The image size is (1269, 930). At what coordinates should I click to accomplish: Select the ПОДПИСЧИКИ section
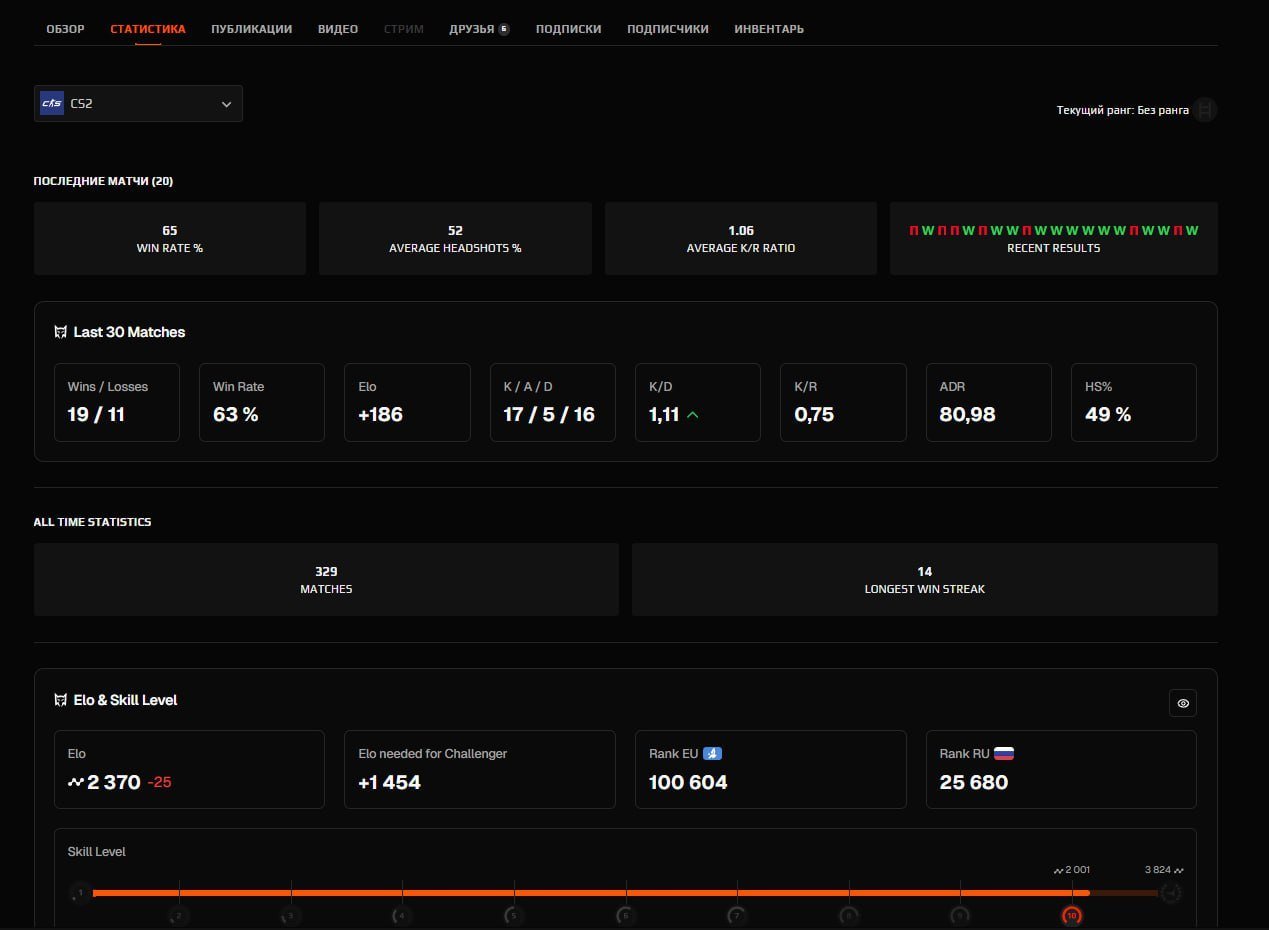point(667,29)
